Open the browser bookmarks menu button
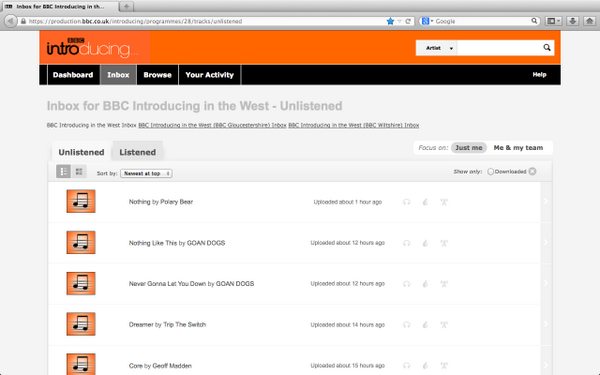 (x=553, y=21)
